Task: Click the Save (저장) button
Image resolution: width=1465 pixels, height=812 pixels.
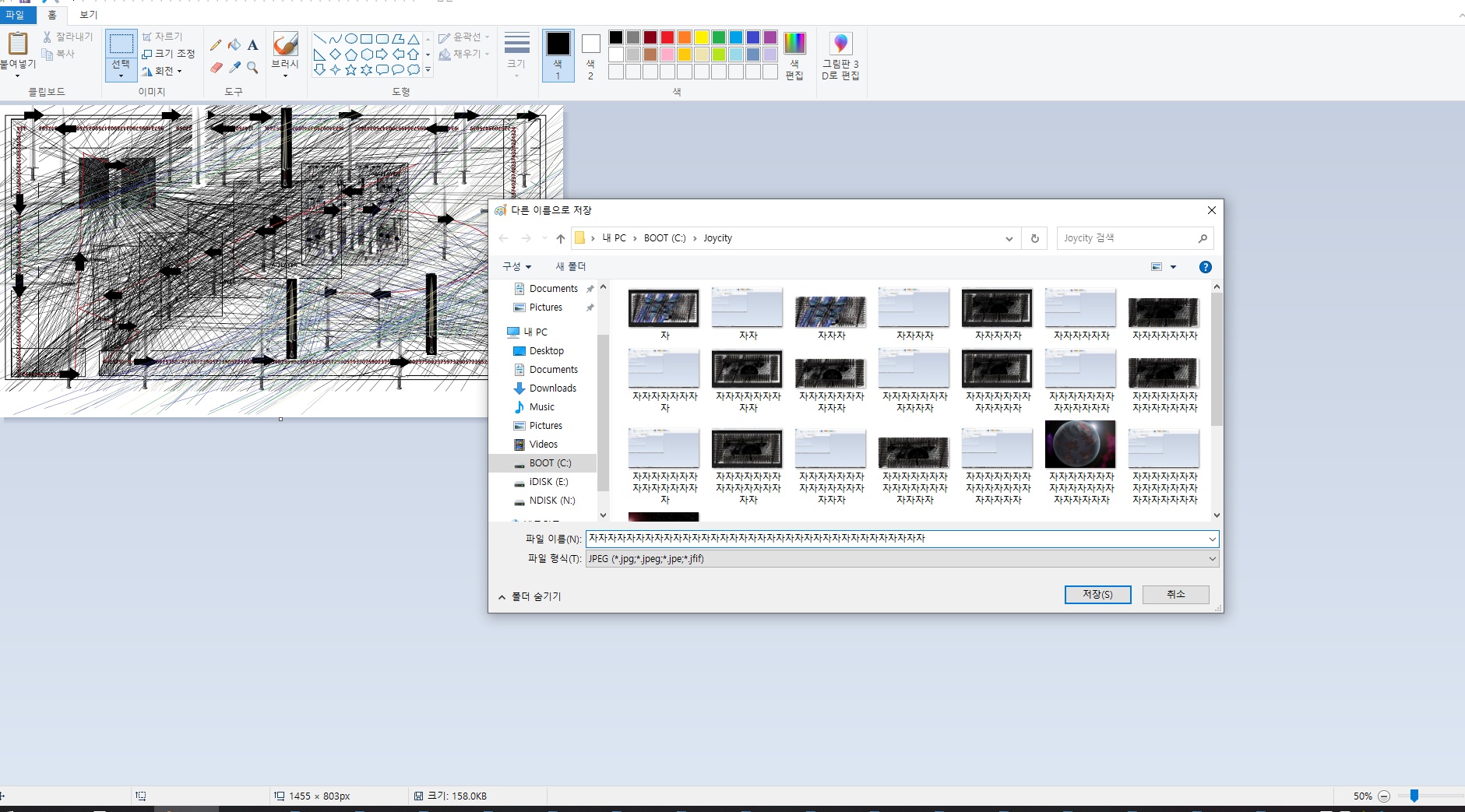Action: tap(1097, 594)
